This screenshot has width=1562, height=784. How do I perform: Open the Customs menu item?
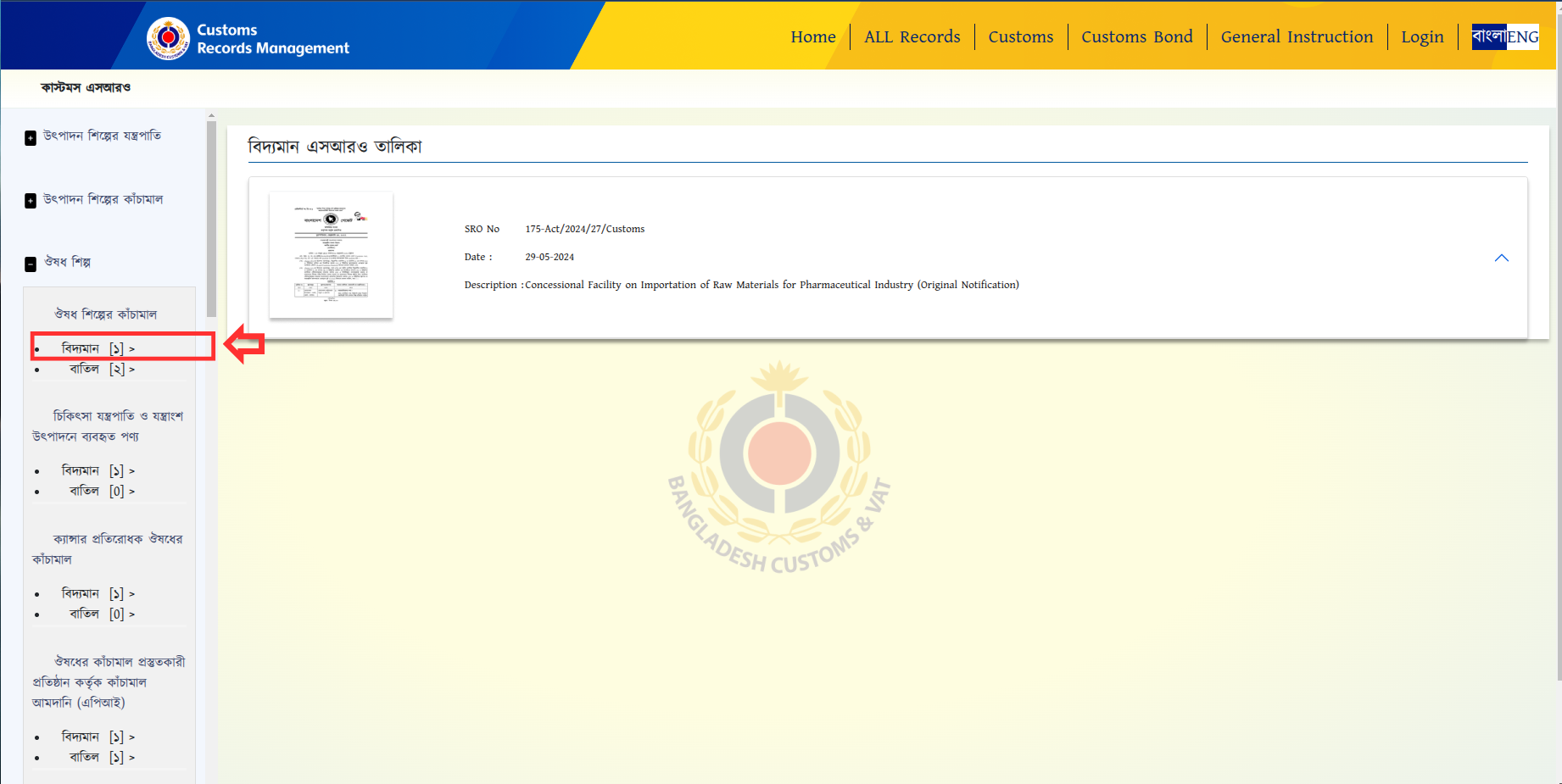[x=1020, y=36]
